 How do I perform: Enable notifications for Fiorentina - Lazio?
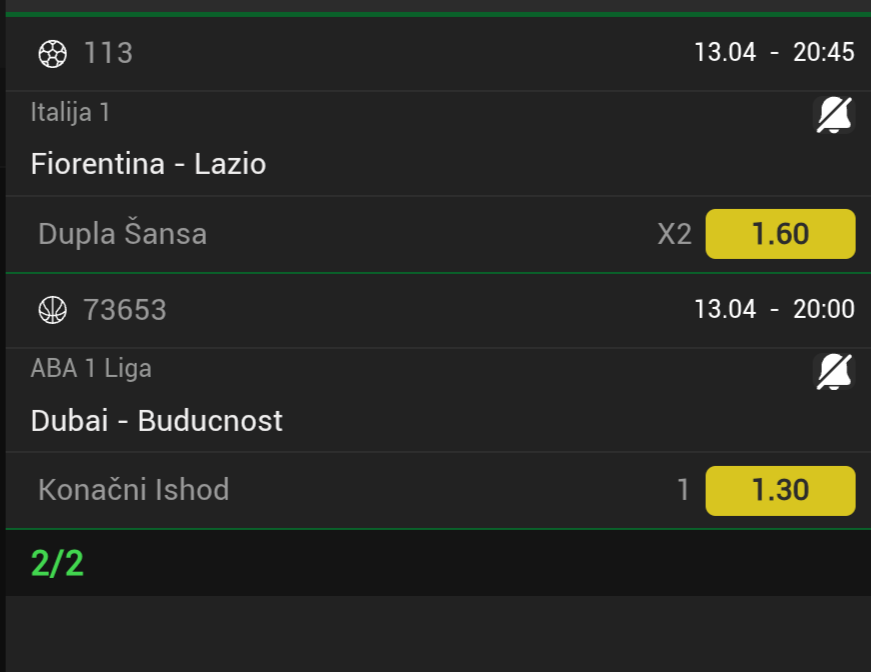click(x=834, y=117)
